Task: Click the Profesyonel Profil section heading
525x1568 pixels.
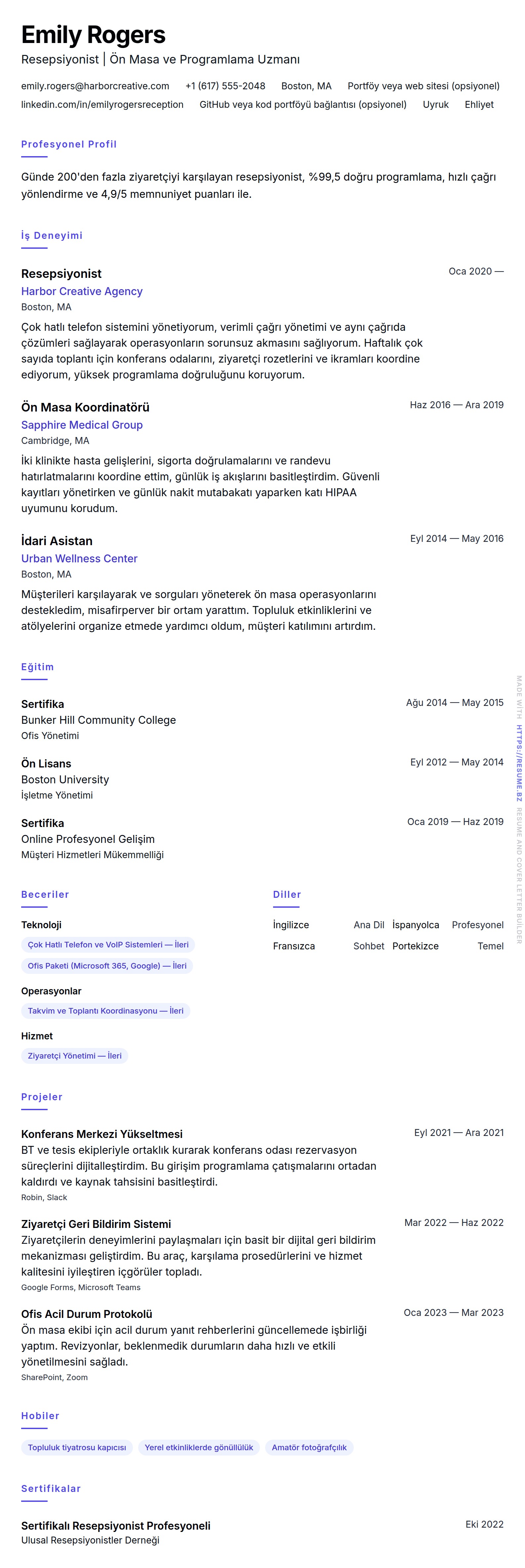Action: 69,144
